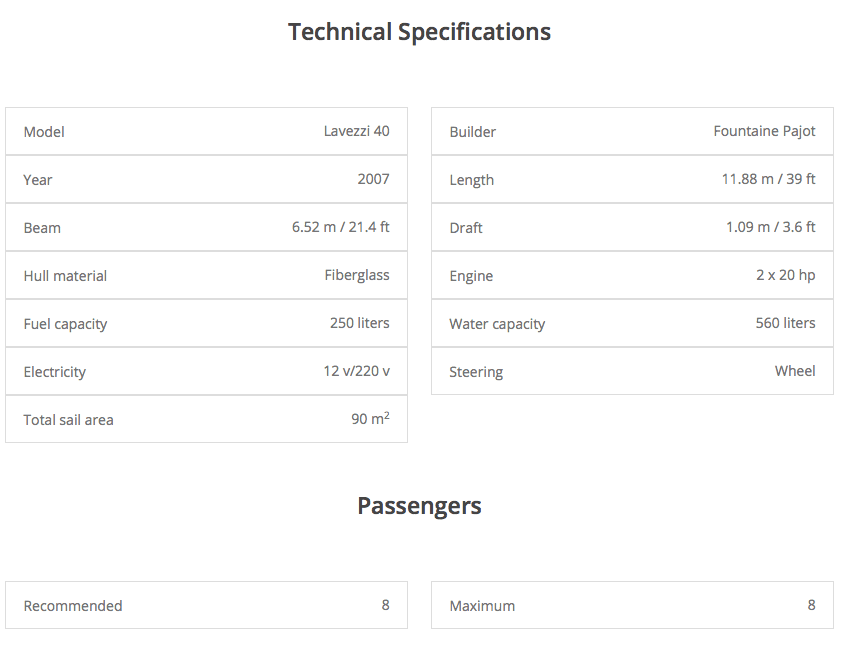Click the Electricity 12 v/220 v value
The height and width of the screenshot is (655, 844).
pos(356,371)
